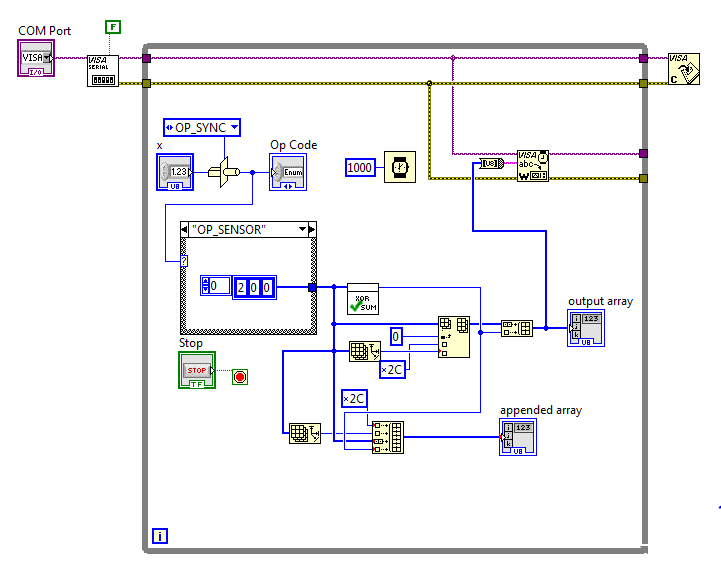The height and width of the screenshot is (579, 721).
Task: Toggle the Stop boolean control
Action: pos(197,370)
